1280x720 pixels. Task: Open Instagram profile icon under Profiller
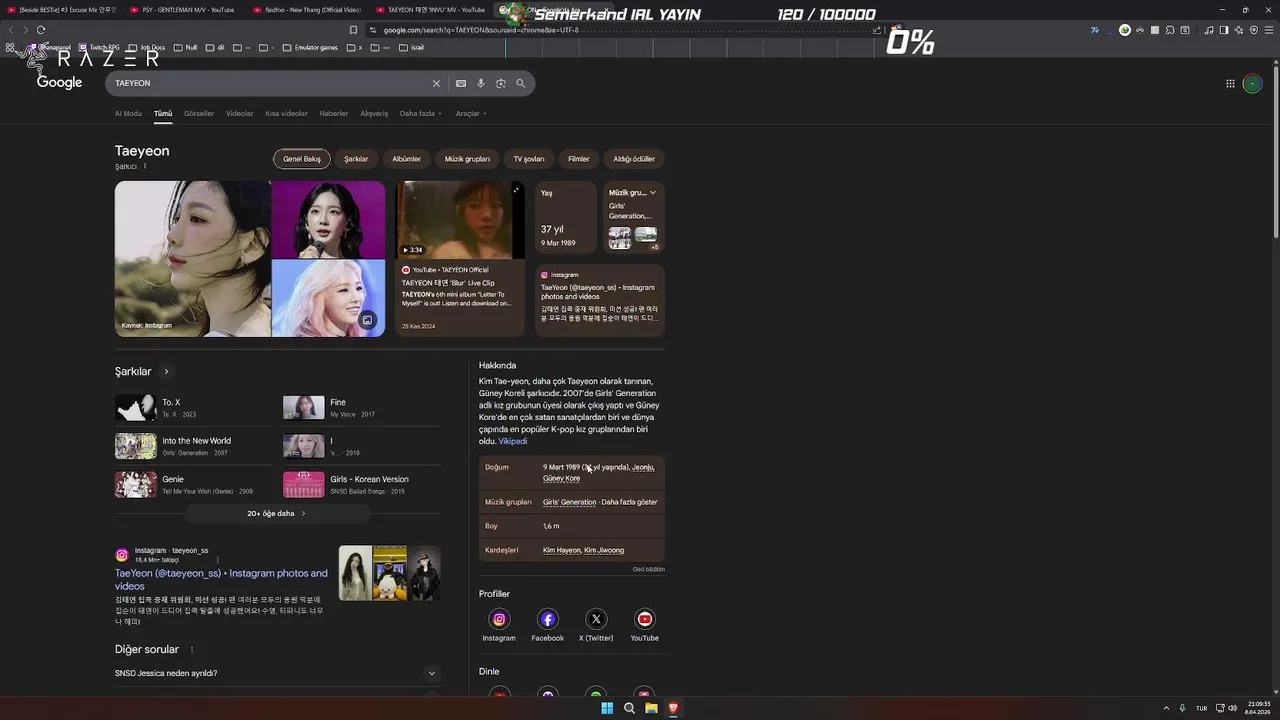[499, 619]
